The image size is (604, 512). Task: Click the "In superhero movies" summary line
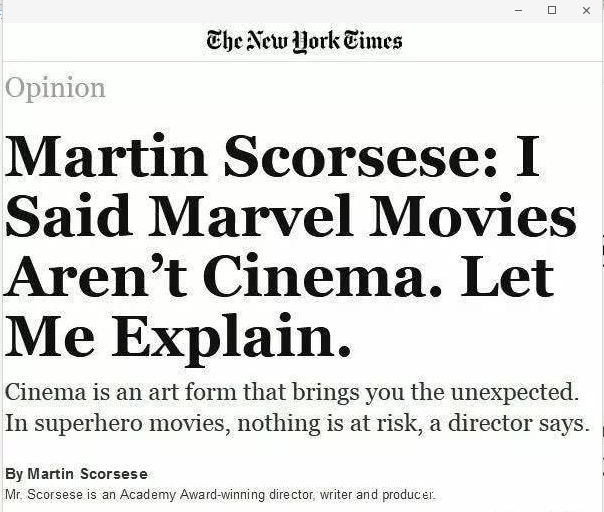(297, 423)
